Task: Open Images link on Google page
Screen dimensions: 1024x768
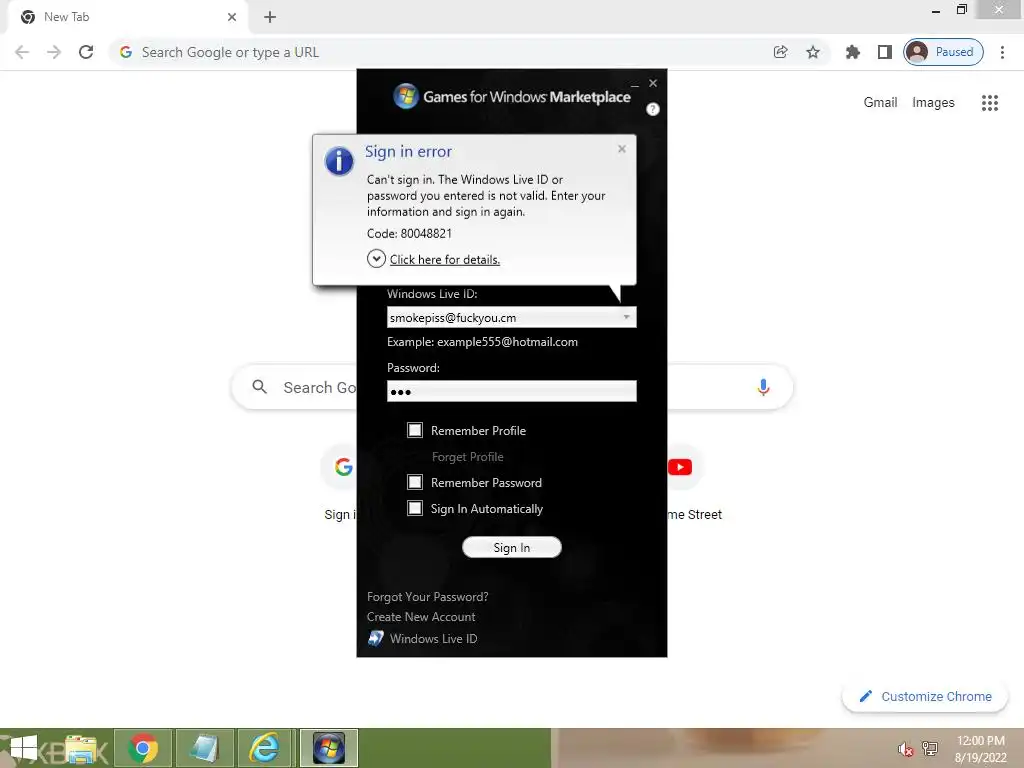Action: click(x=933, y=103)
